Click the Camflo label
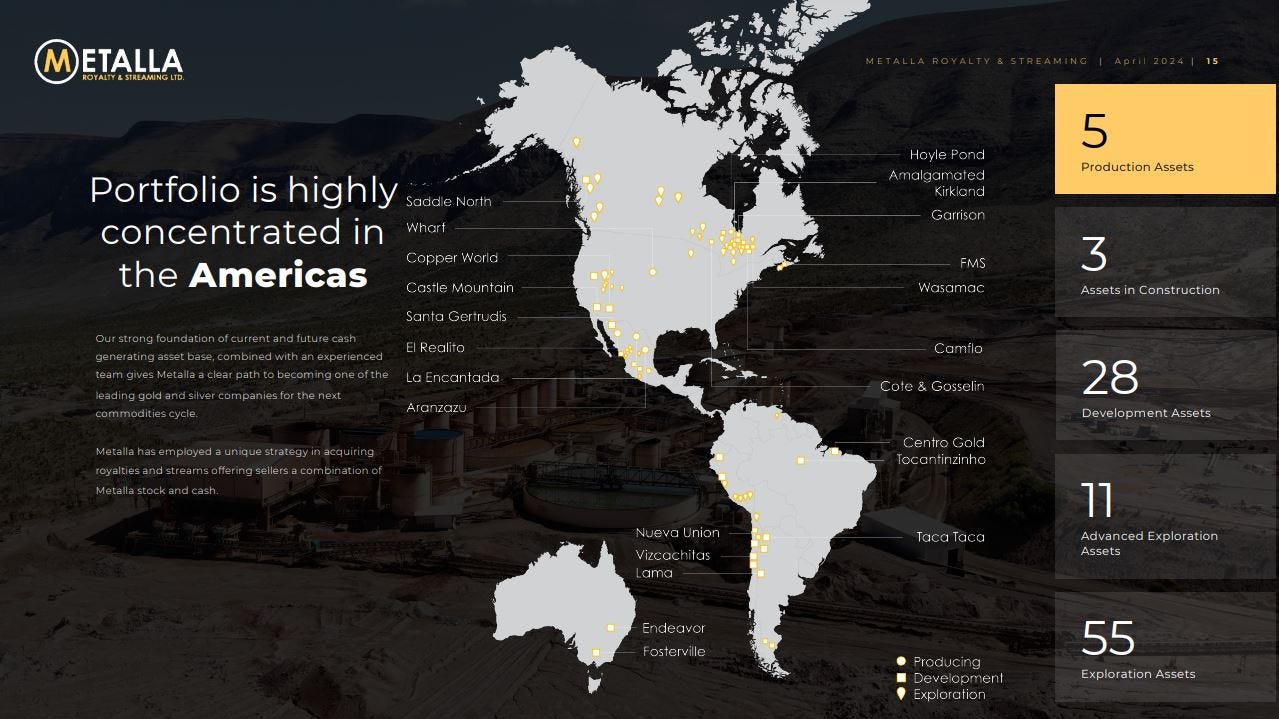Image resolution: width=1279 pixels, height=719 pixels. click(x=959, y=349)
